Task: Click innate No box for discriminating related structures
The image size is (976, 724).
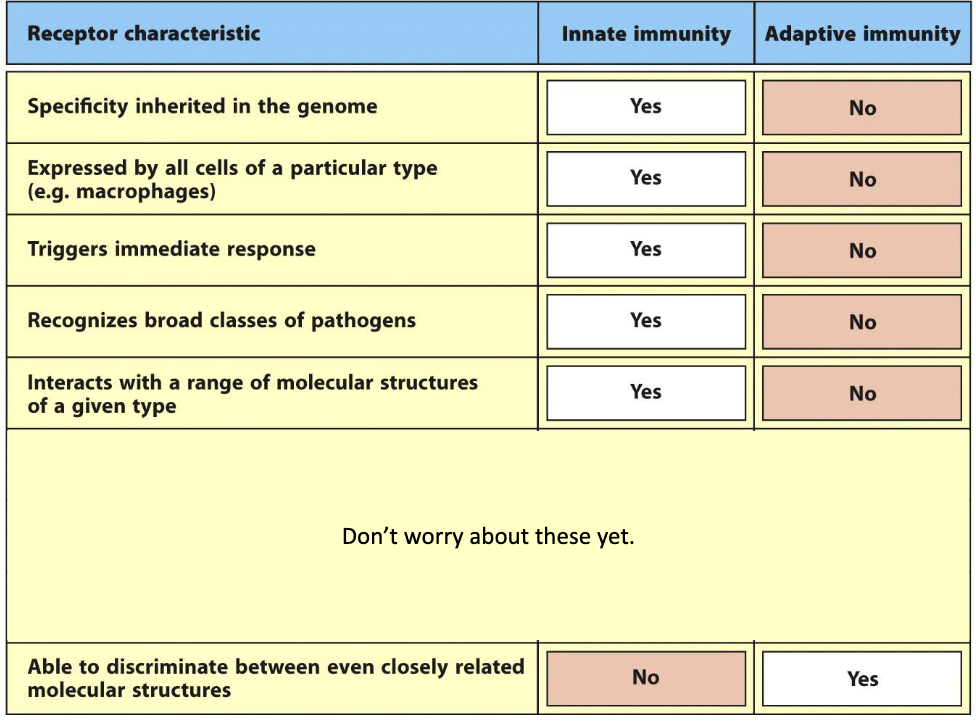Action: click(x=646, y=678)
